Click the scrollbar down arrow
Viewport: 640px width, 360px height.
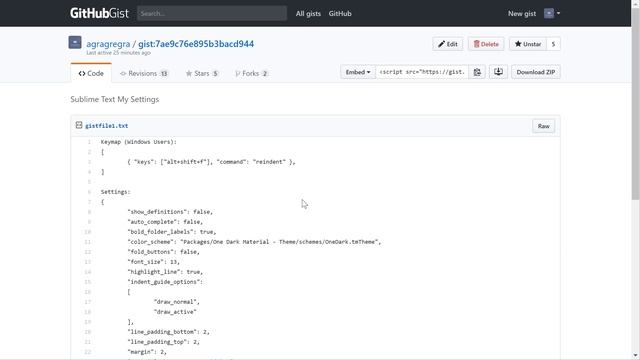636,356
